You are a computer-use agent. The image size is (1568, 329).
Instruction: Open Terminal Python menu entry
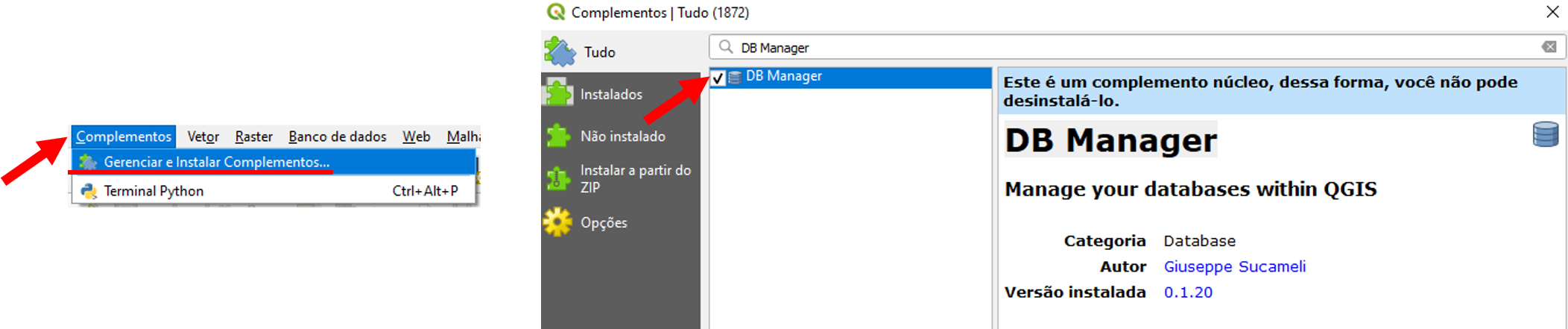click(154, 191)
